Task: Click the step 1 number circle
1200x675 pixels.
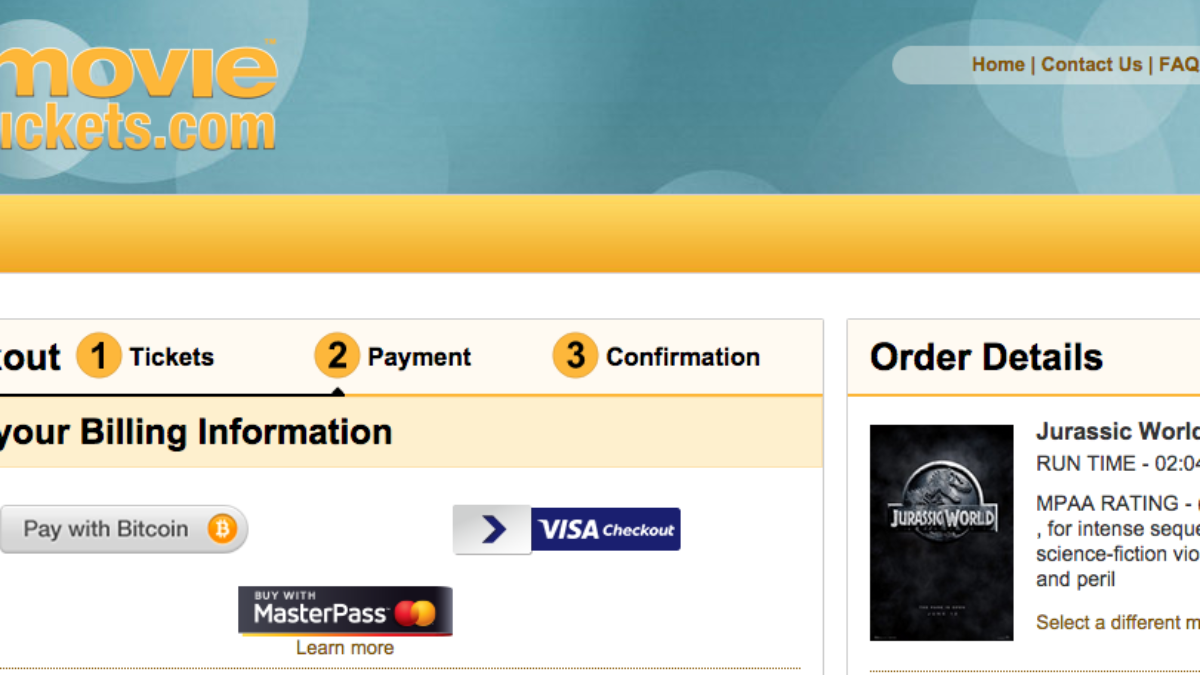Action: click(99, 356)
